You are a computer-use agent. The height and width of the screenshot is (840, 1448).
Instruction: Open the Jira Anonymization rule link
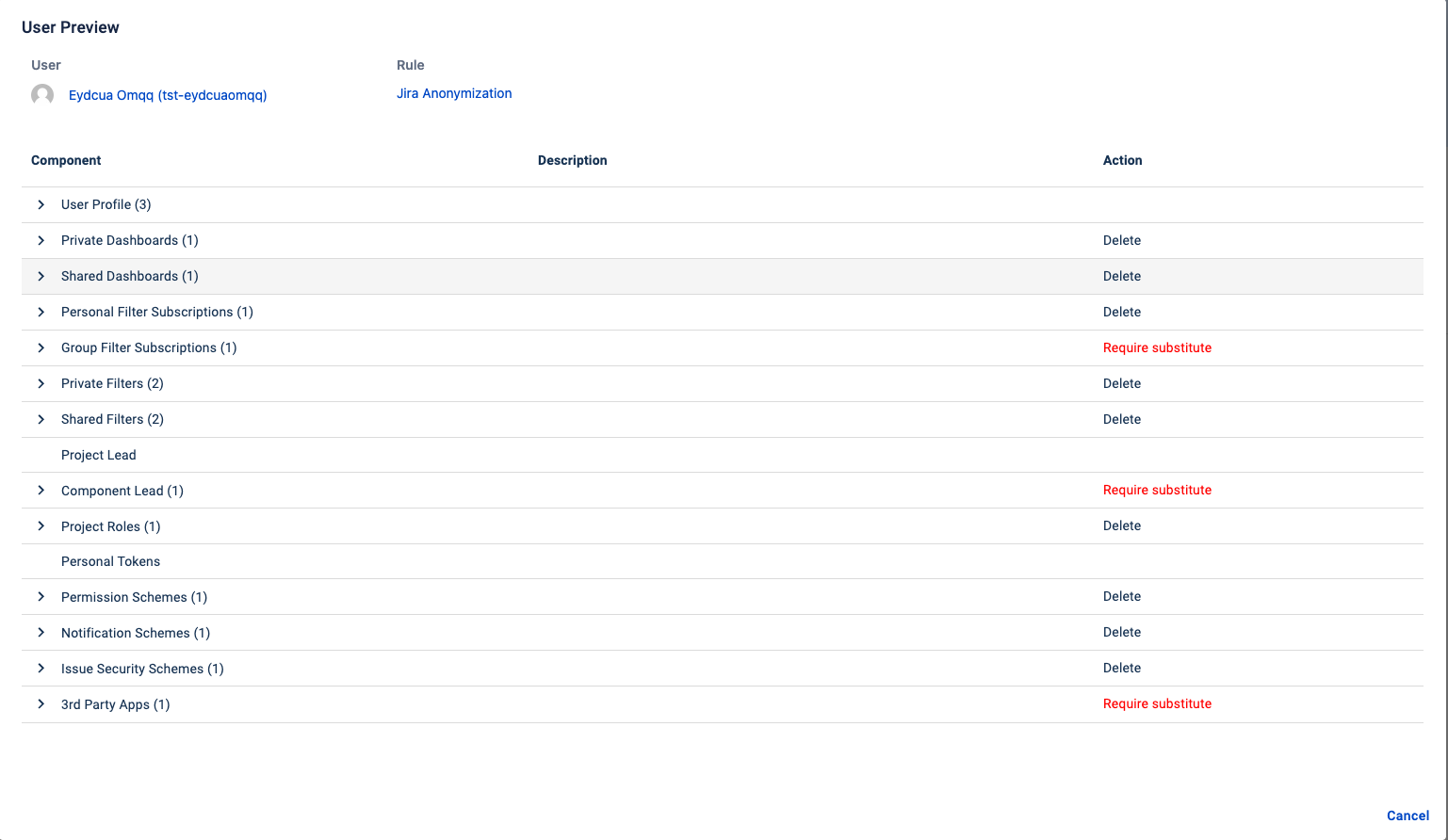pos(454,93)
